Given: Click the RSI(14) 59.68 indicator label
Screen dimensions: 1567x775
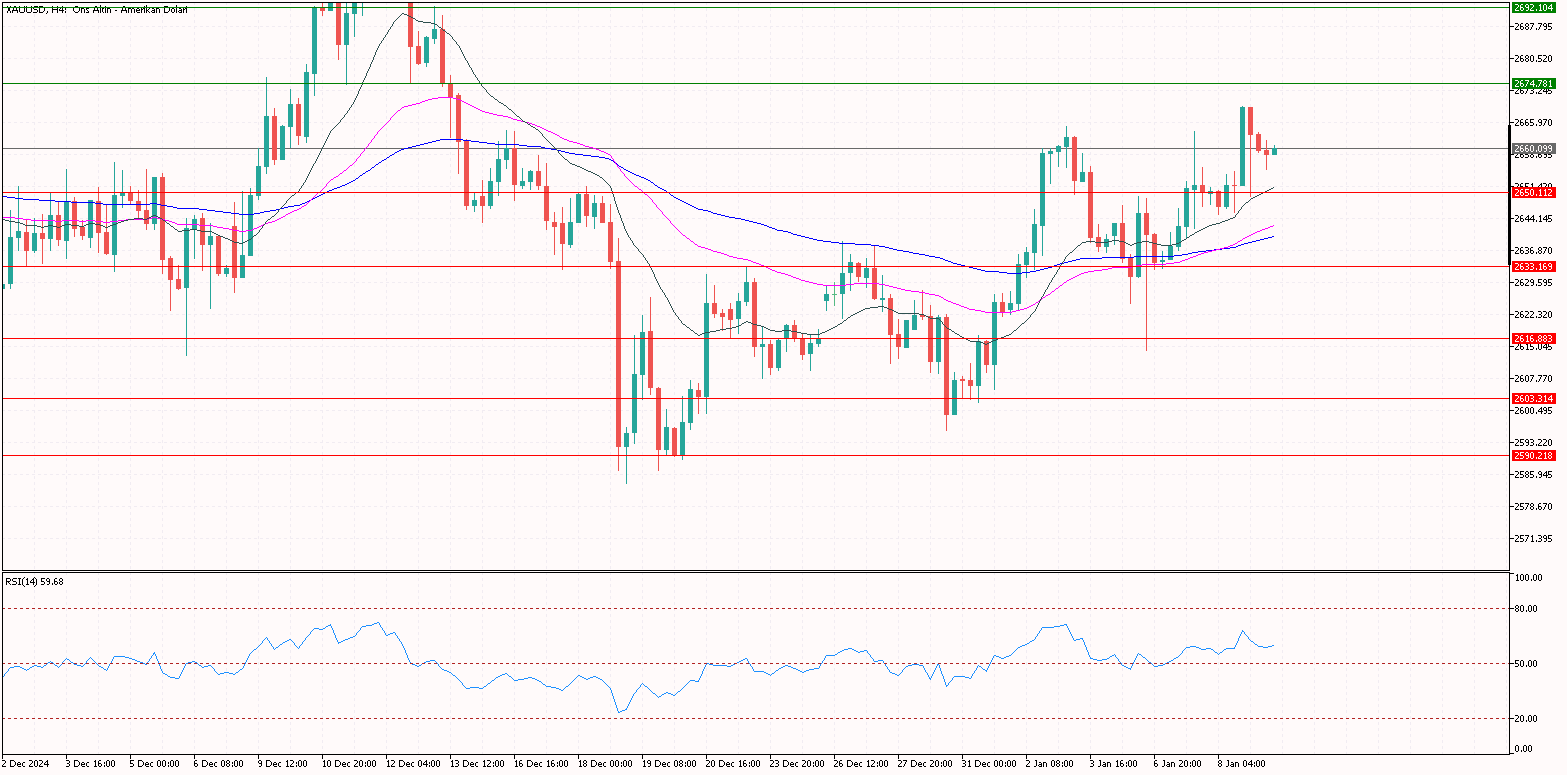Looking at the screenshot, I should coord(34,581).
